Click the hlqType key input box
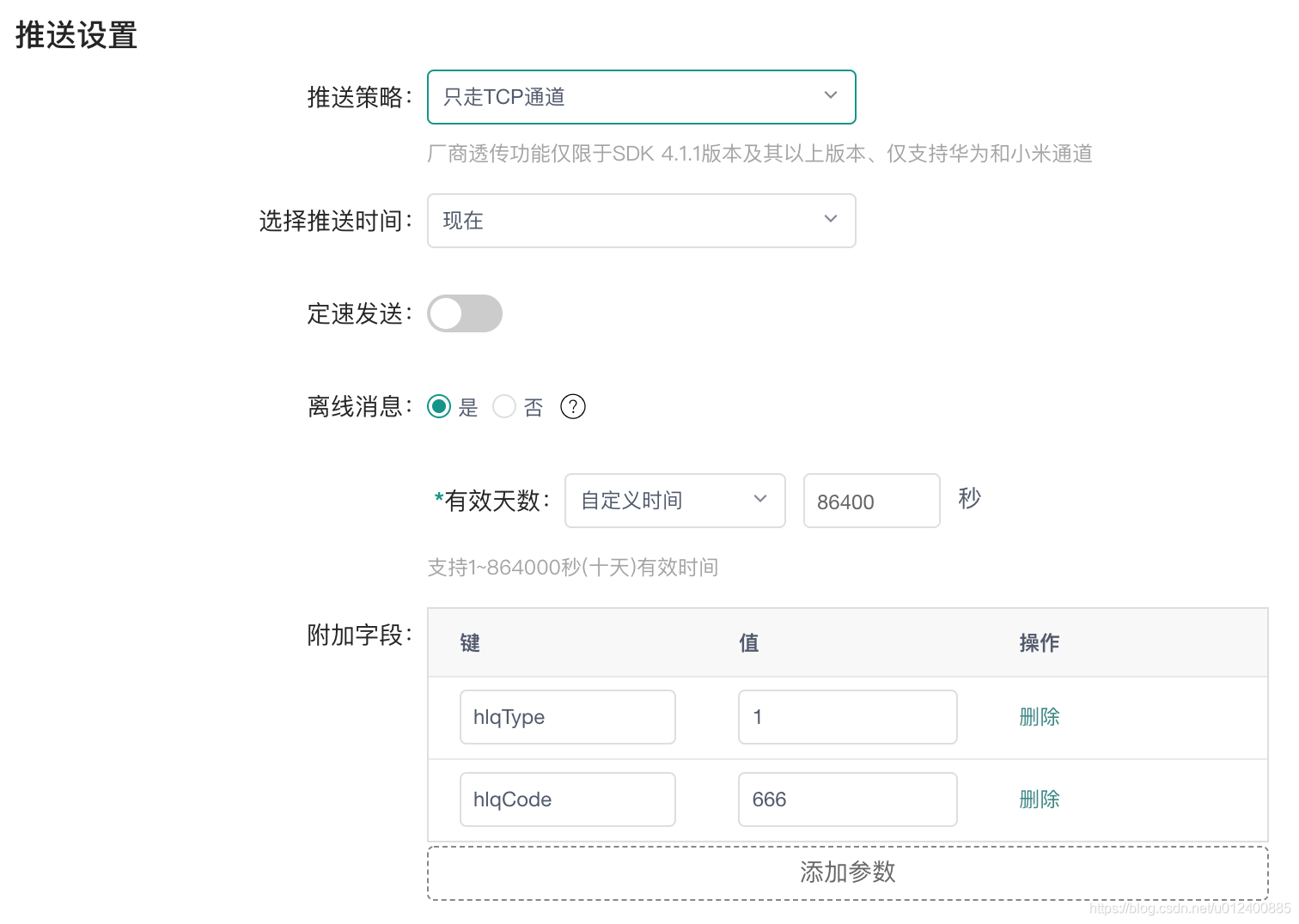The width and height of the screenshot is (1299, 924). (x=567, y=716)
